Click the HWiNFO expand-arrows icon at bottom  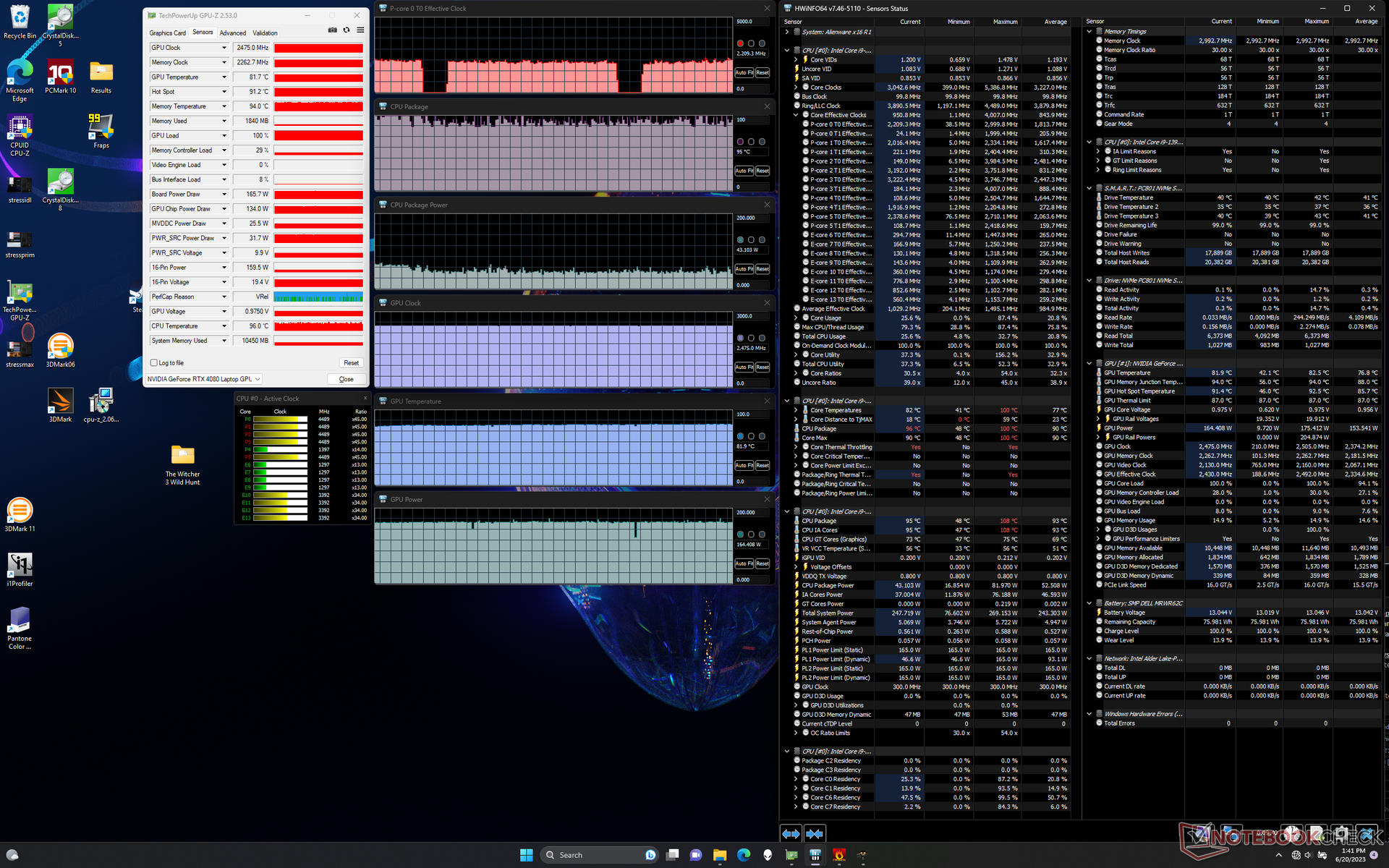(x=791, y=833)
